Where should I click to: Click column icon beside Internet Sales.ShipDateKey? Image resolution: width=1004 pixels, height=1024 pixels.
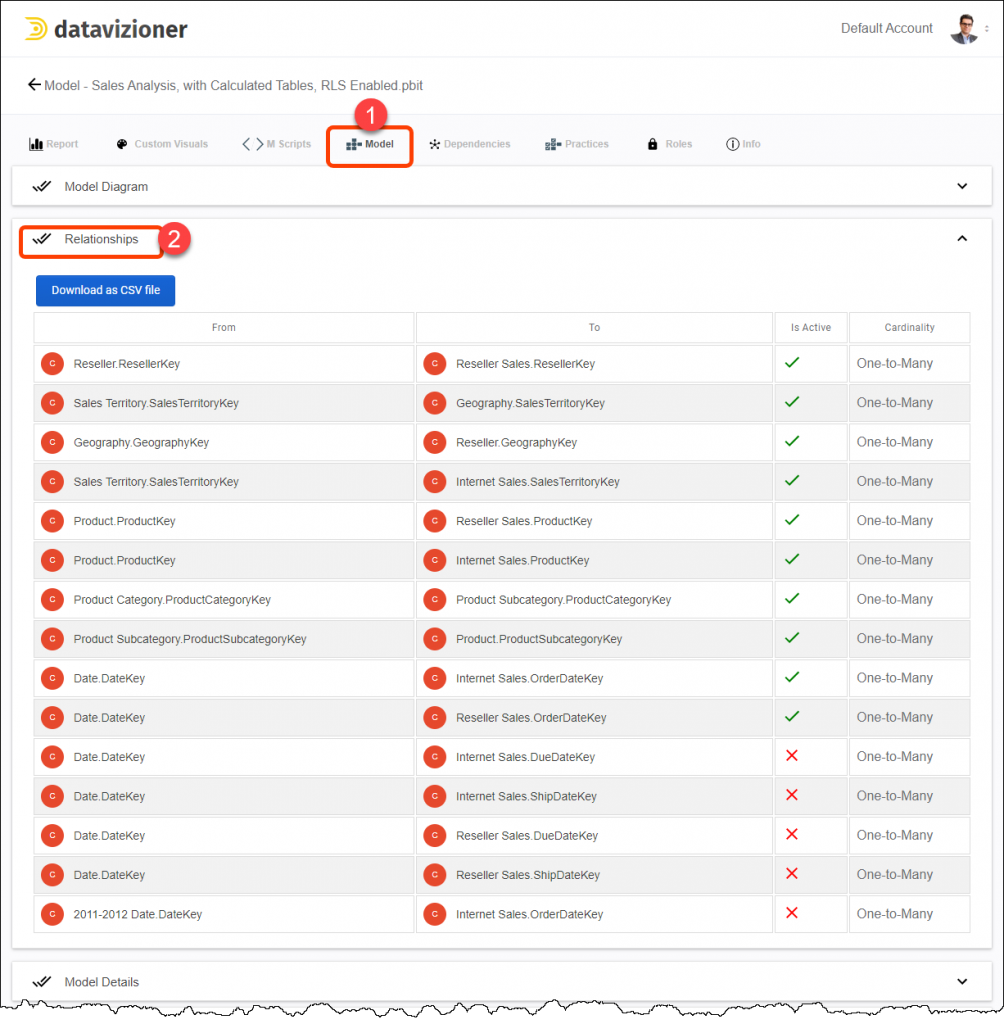(x=434, y=796)
